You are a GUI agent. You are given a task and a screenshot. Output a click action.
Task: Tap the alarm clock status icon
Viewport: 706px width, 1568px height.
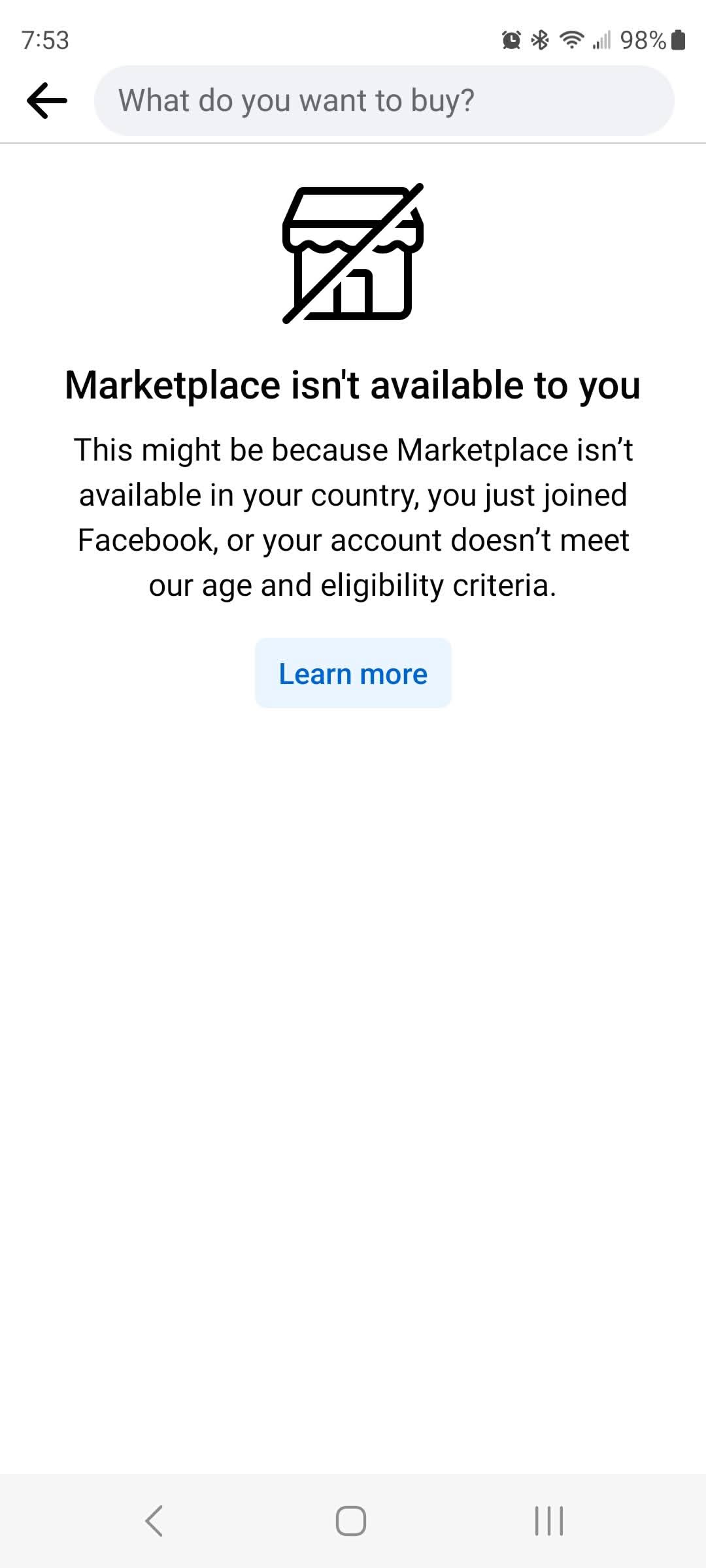pyautogui.click(x=511, y=41)
